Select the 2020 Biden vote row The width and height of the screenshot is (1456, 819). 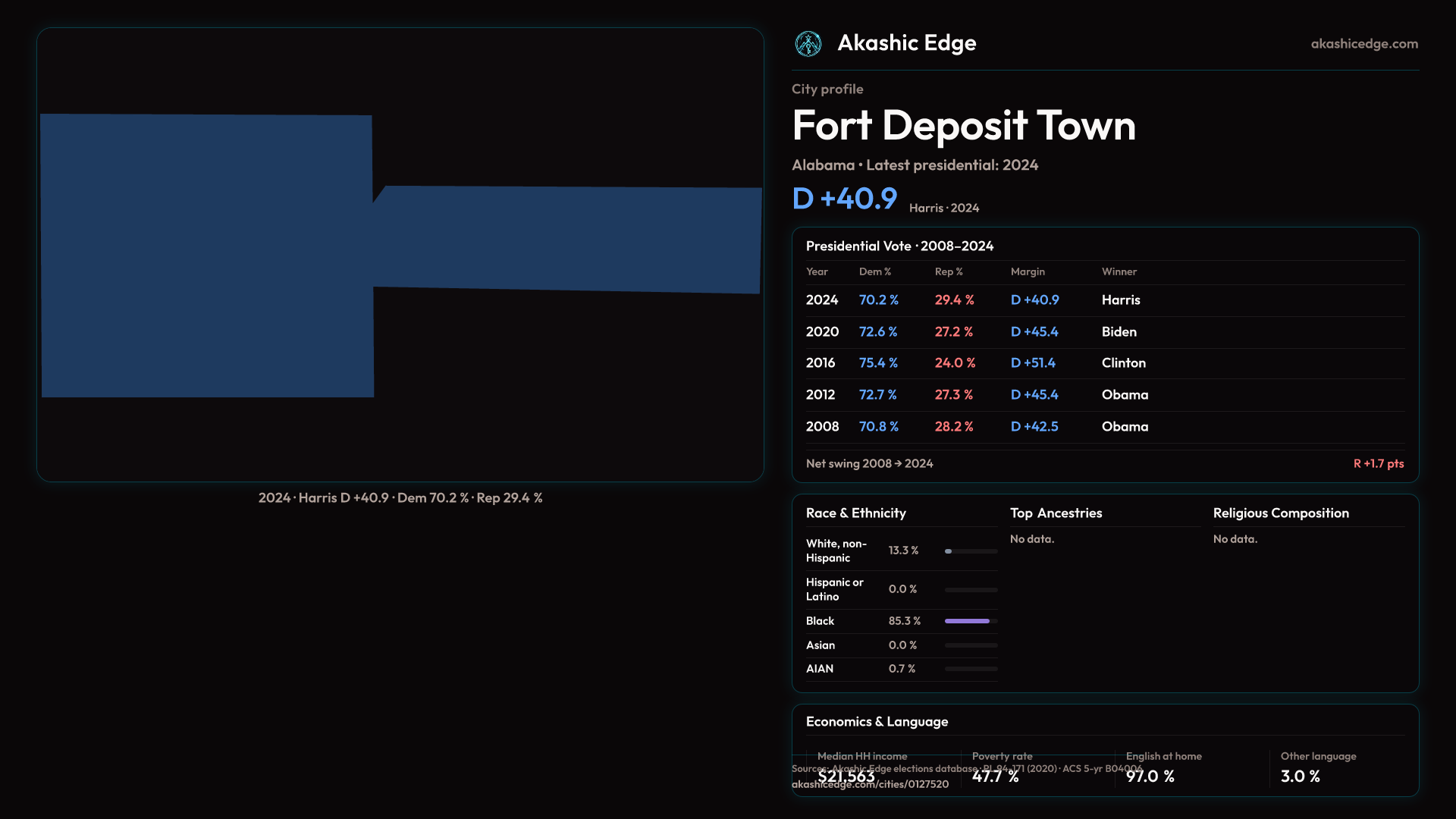(1104, 332)
